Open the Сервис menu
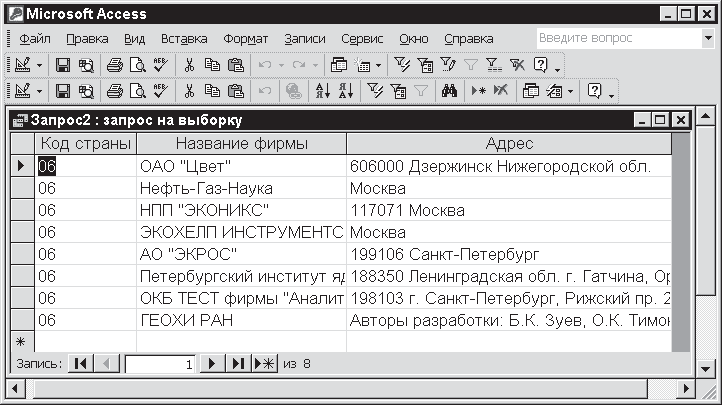This screenshot has height=405, width=722. tap(362, 39)
